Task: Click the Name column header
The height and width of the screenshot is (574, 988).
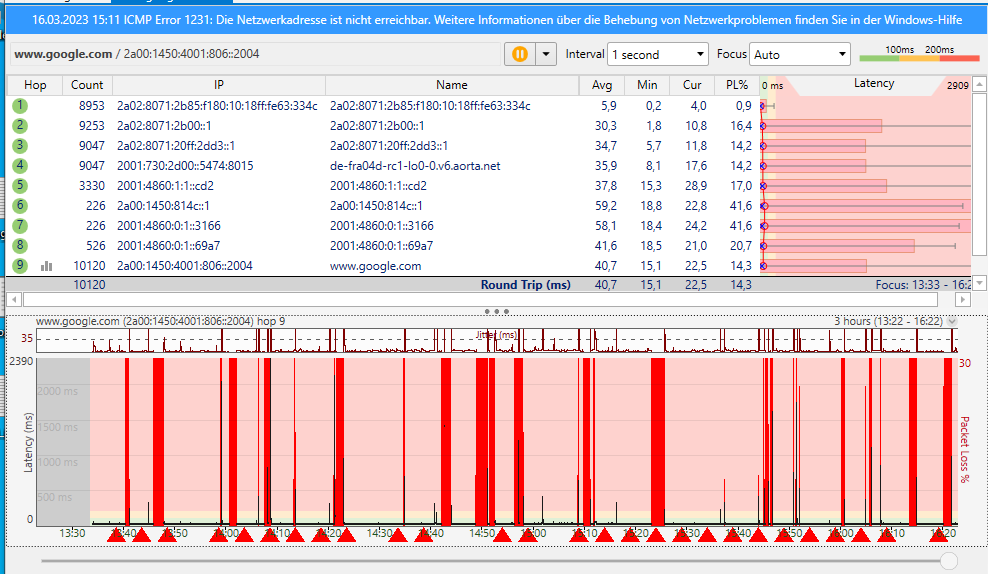Action: (x=452, y=85)
